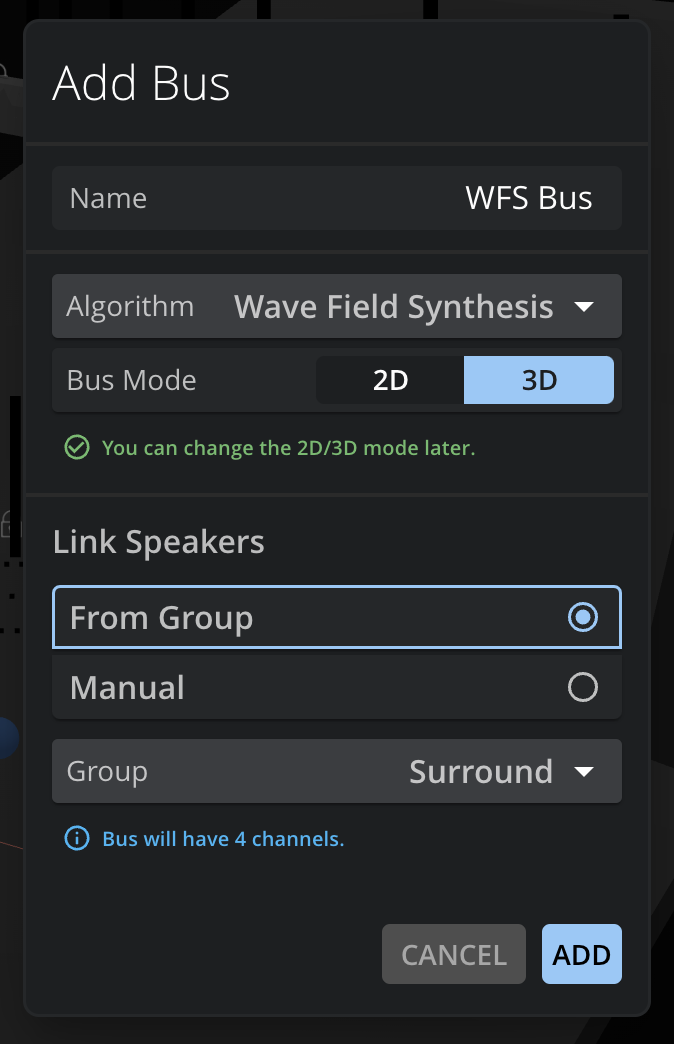Switch Bus Mode to 2D
Image resolution: width=674 pixels, height=1044 pixels.
coord(390,380)
